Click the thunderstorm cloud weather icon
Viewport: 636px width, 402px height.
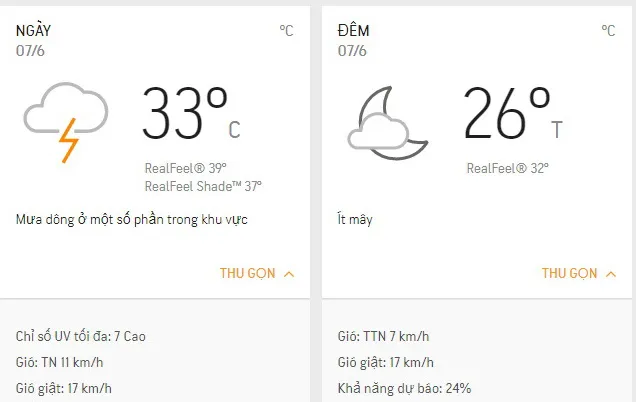coord(66,121)
